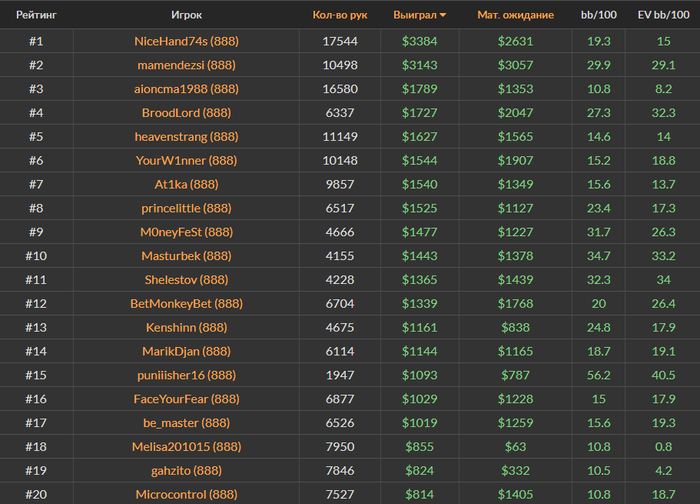
Task: Select the hands count 6877 cell
Action: click(x=340, y=399)
